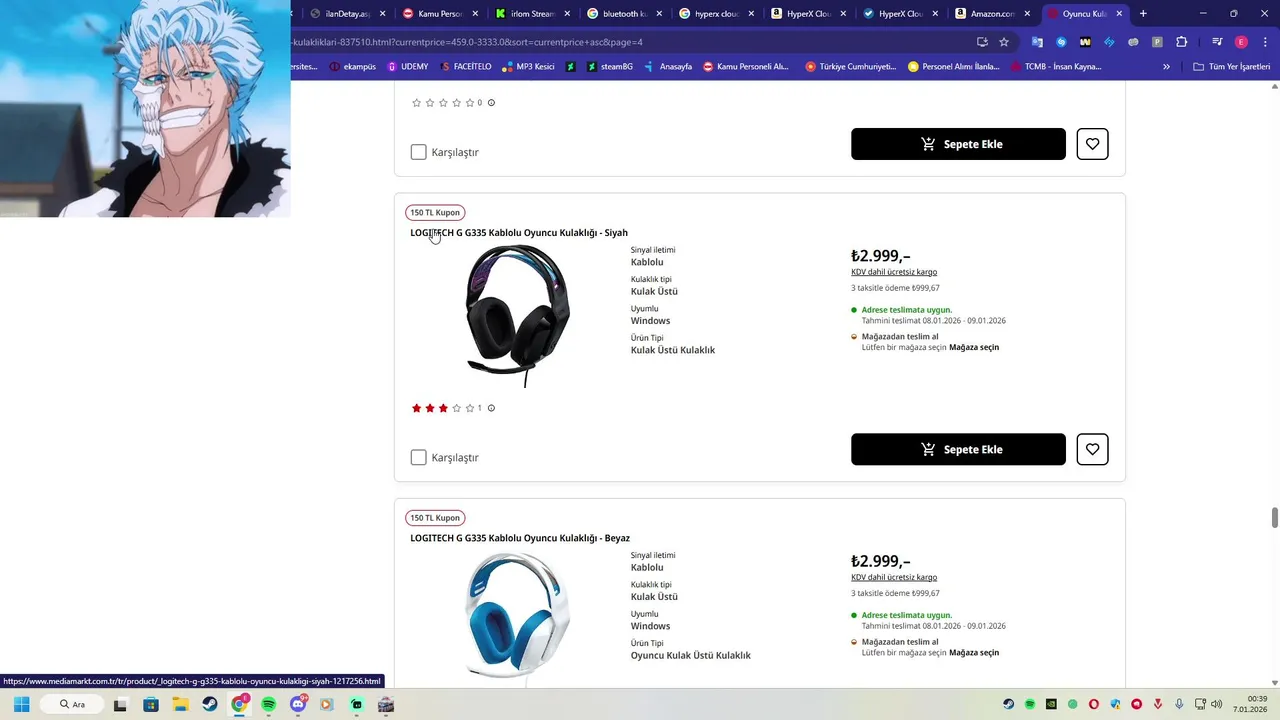Click info icon next to the zero-rating stars
The width and height of the screenshot is (1280, 720).
pos(491,102)
